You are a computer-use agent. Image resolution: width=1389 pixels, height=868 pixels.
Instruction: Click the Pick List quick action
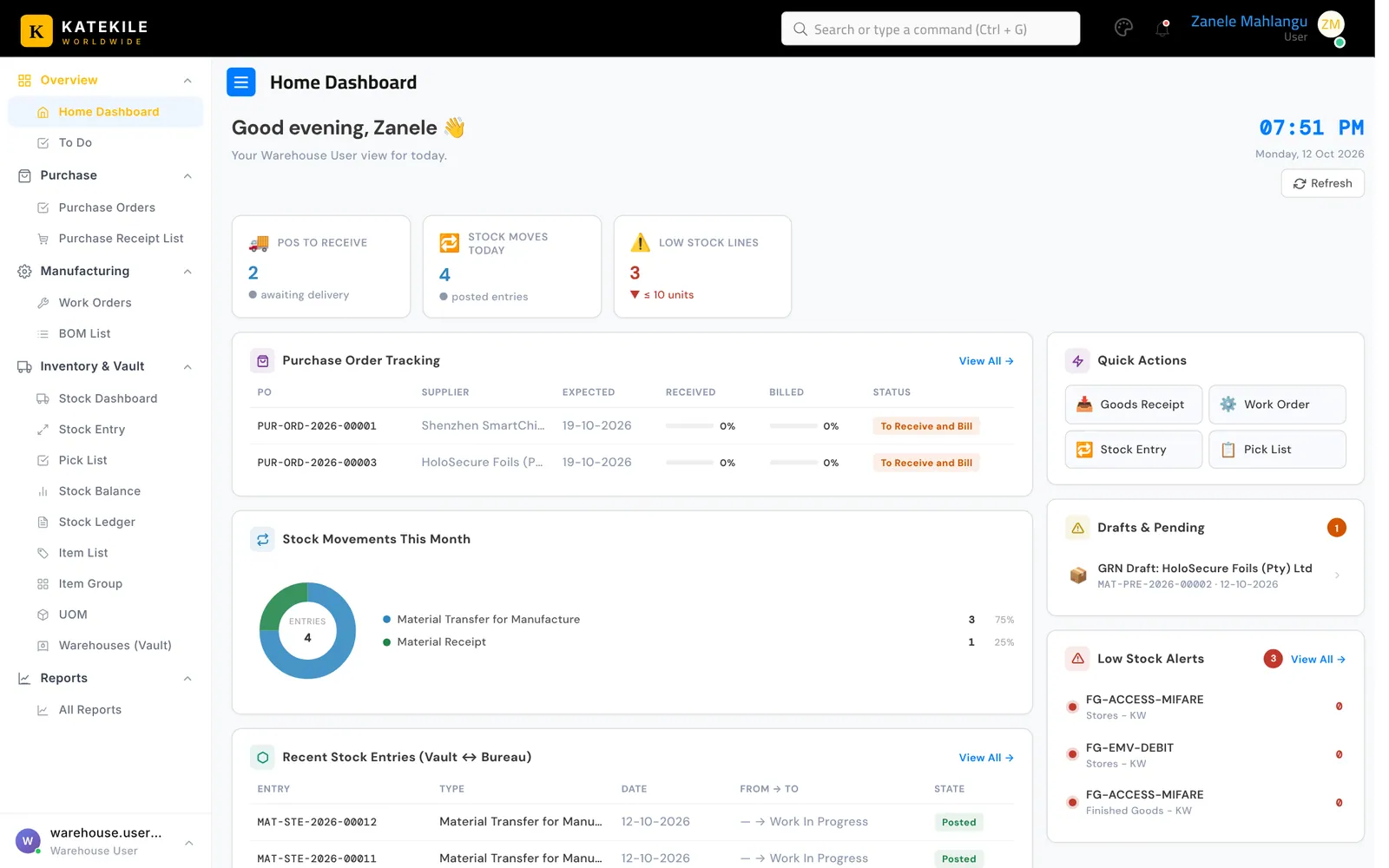(x=1277, y=450)
